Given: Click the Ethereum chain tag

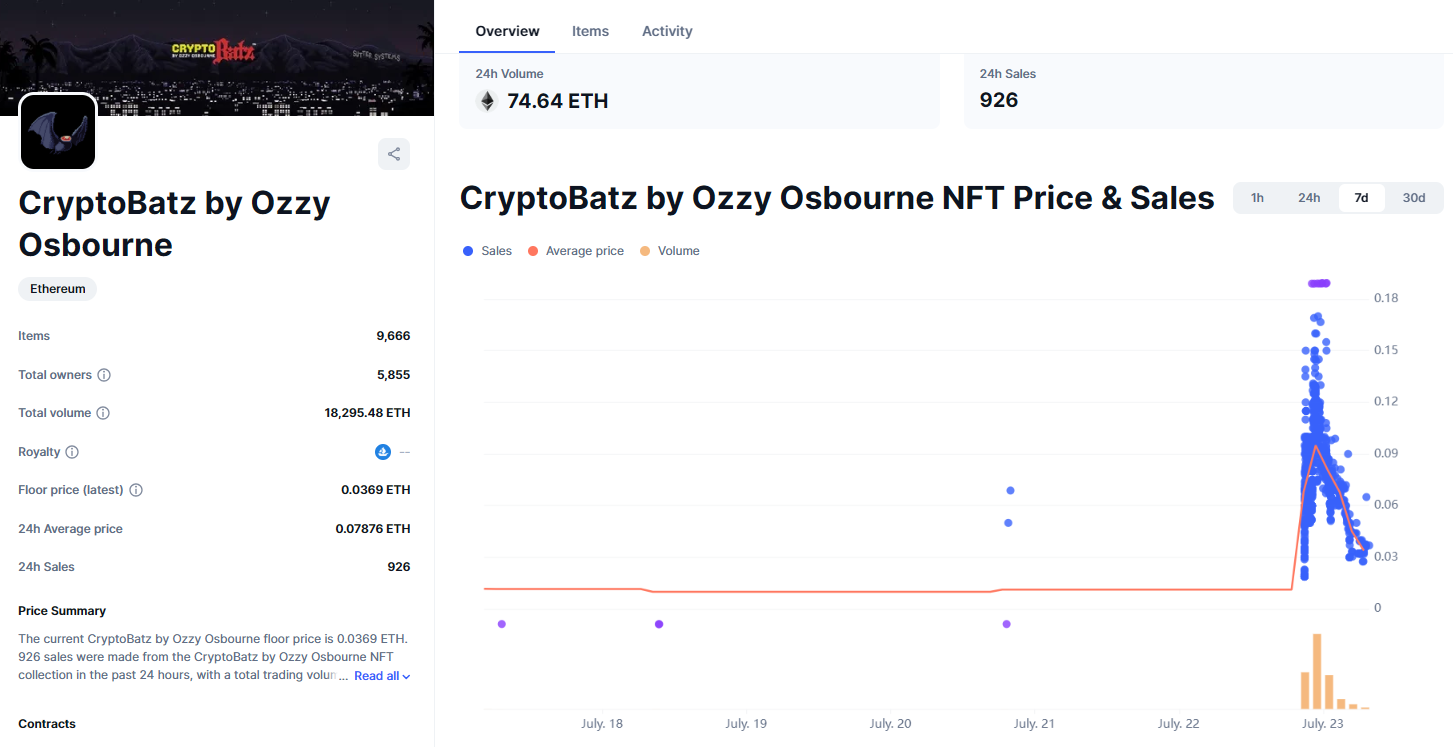Looking at the screenshot, I should click(58, 289).
